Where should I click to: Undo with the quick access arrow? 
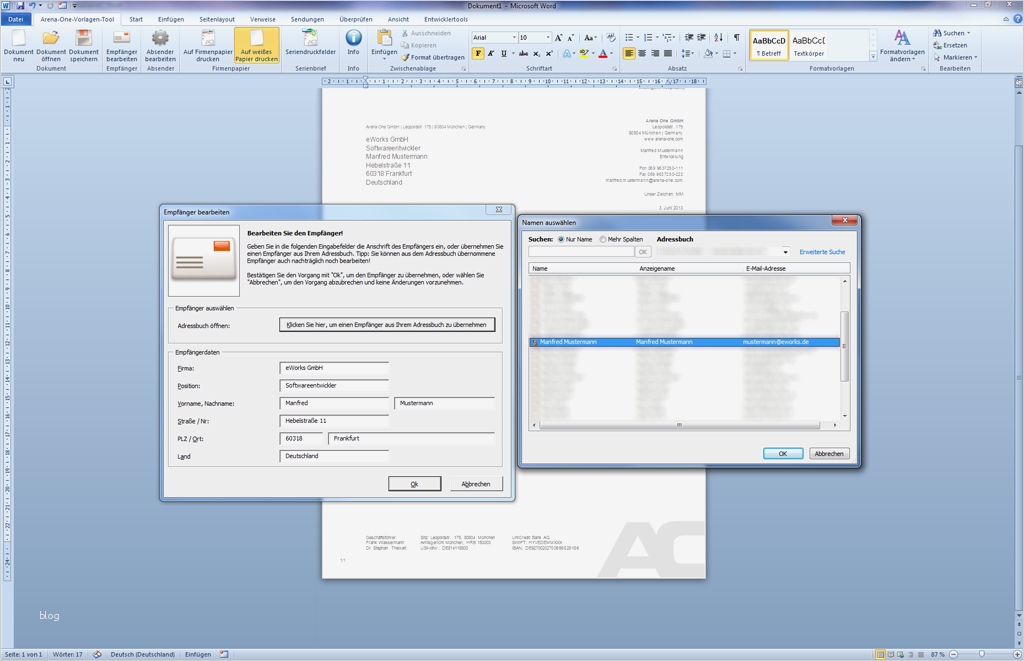coord(31,5)
